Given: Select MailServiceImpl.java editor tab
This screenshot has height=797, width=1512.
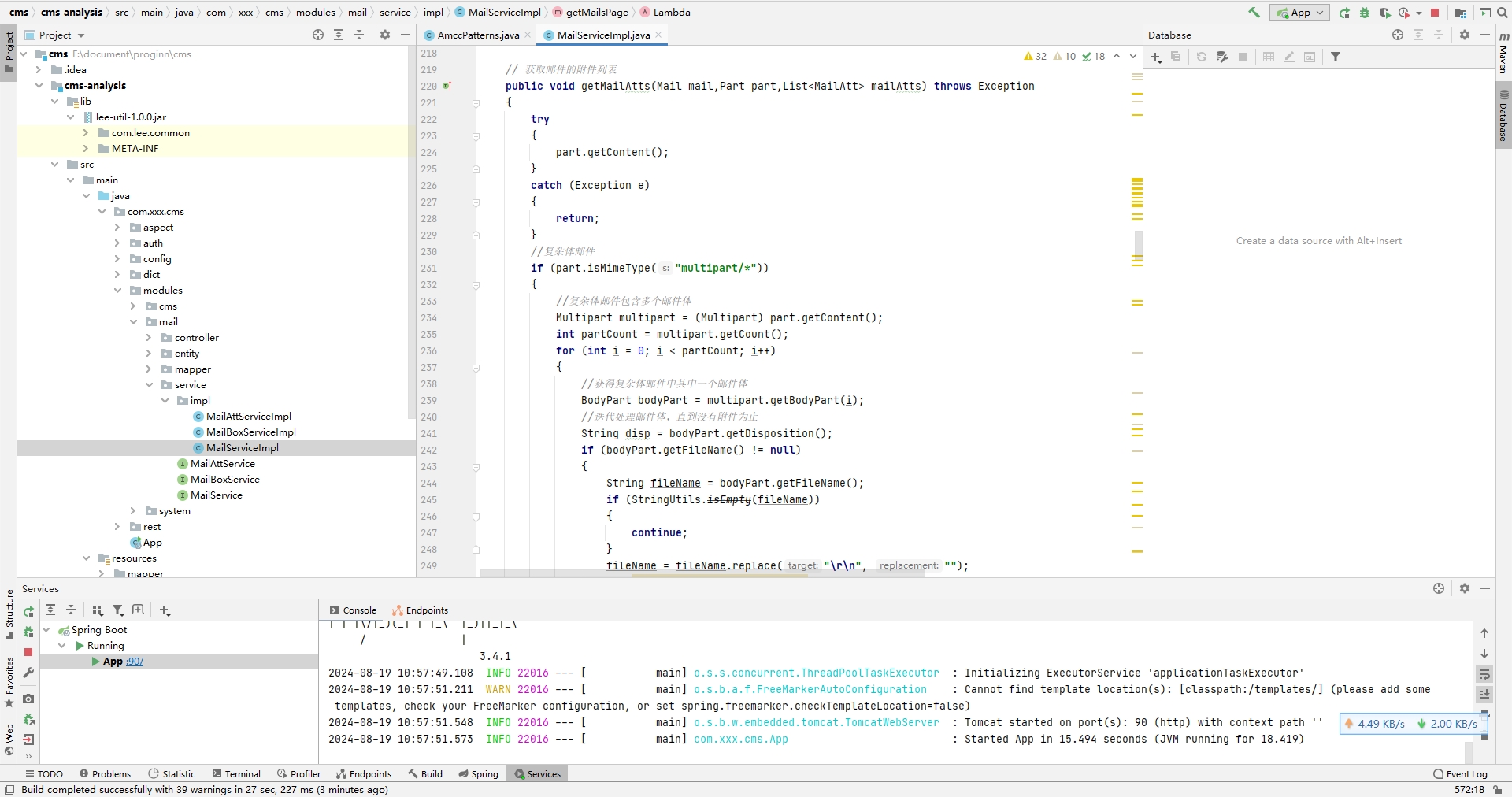Looking at the screenshot, I should tap(603, 35).
